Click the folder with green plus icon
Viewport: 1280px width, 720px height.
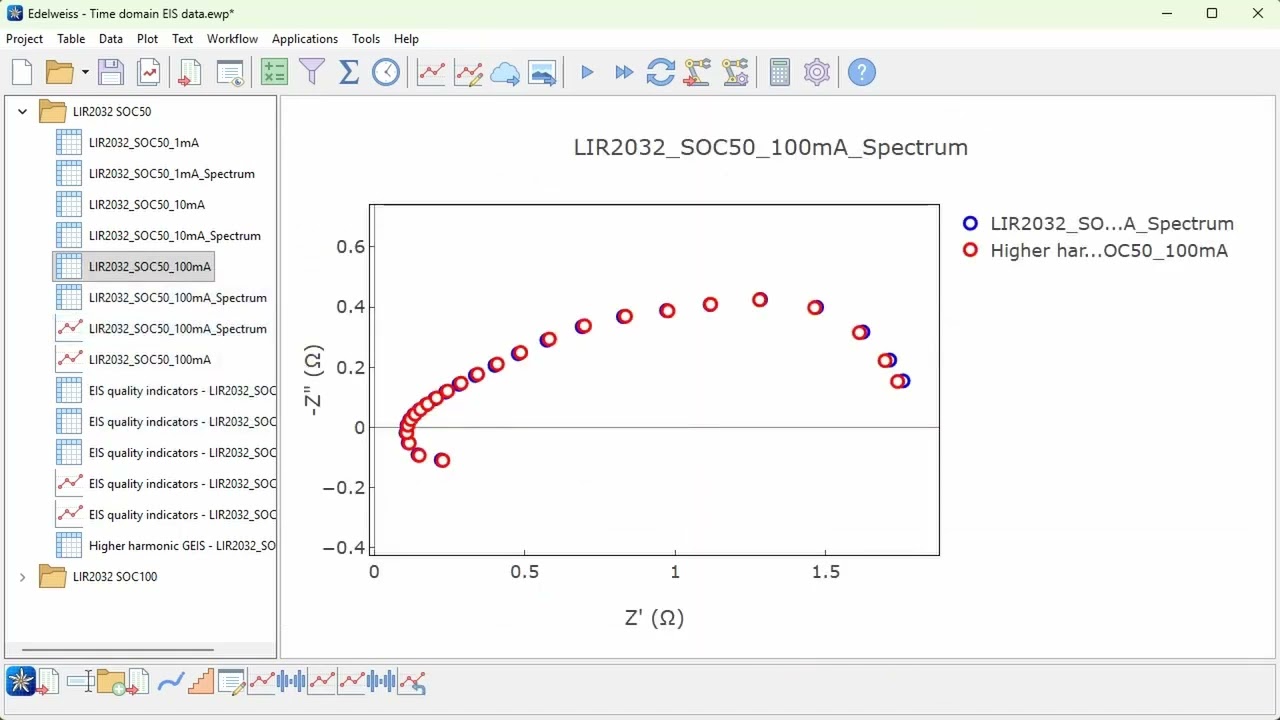tap(111, 682)
